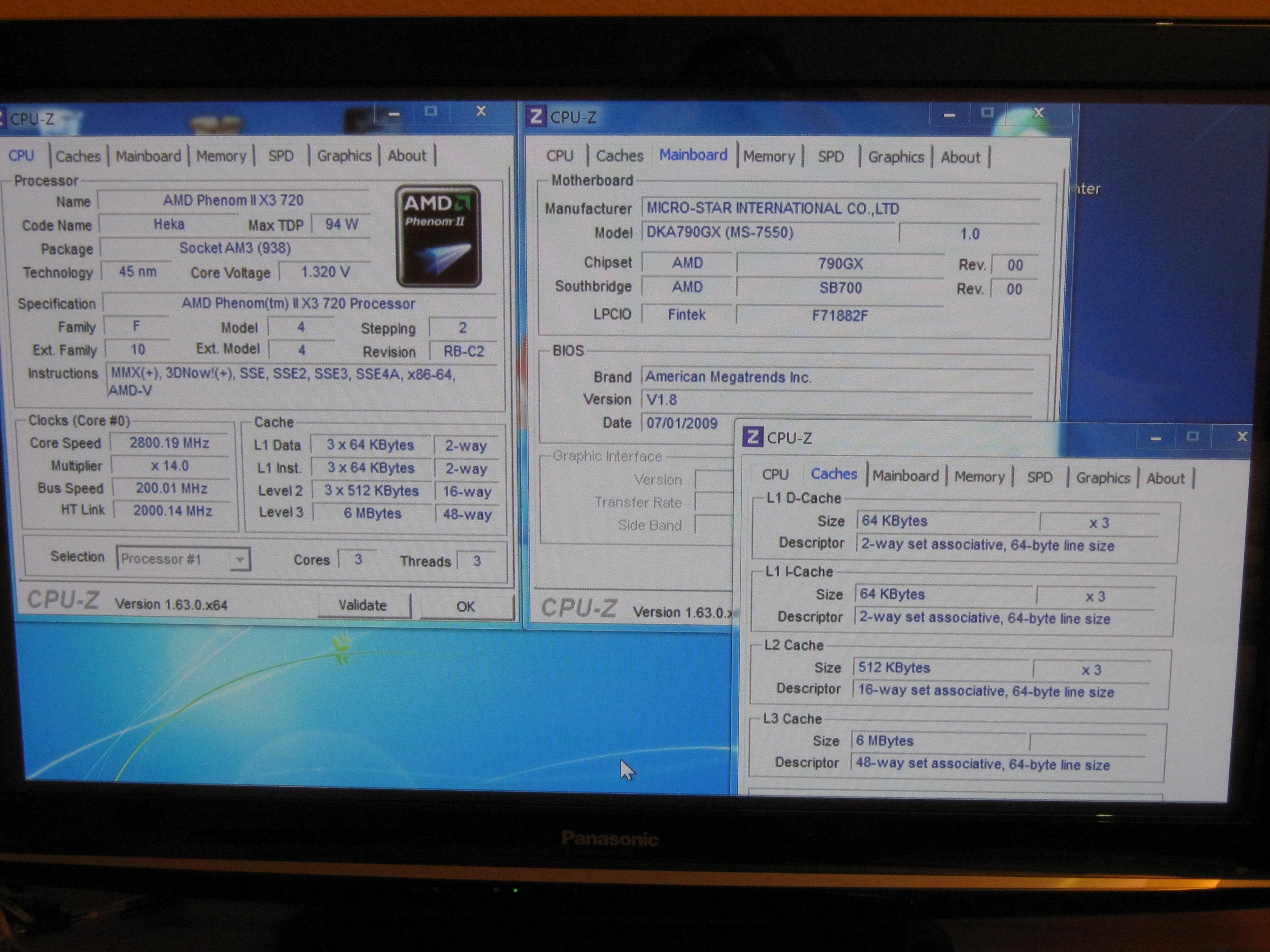Select the active Mainboard tab in middle window
Image resolution: width=1270 pixels, height=952 pixels.
point(693,155)
